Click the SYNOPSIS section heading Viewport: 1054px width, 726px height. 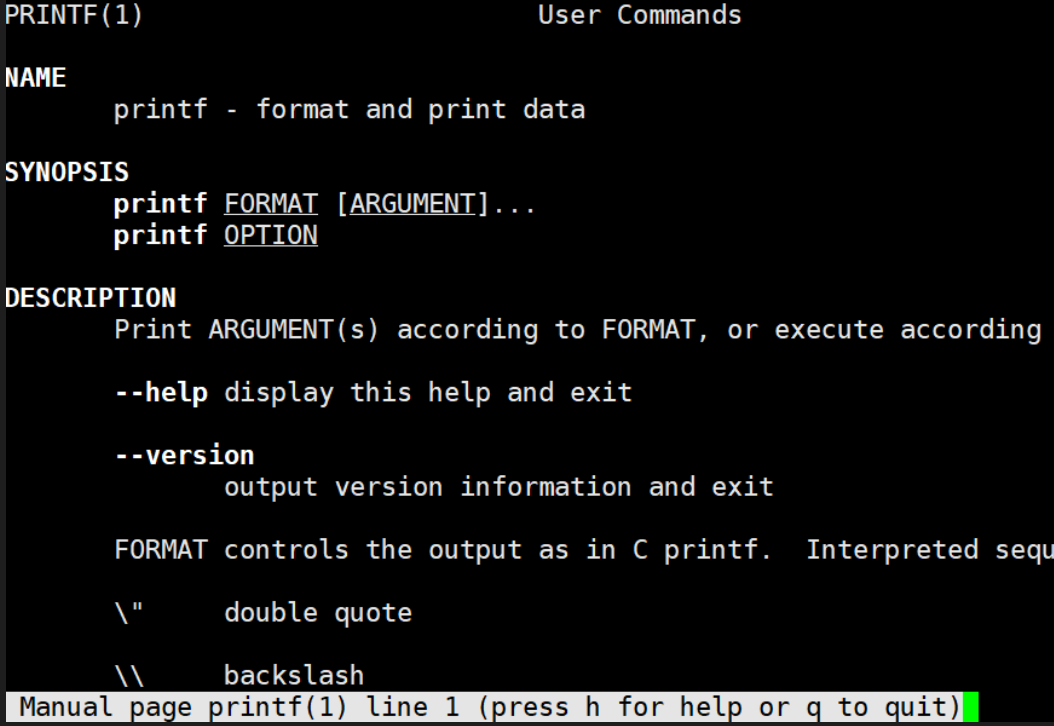pyautogui.click(x=66, y=172)
